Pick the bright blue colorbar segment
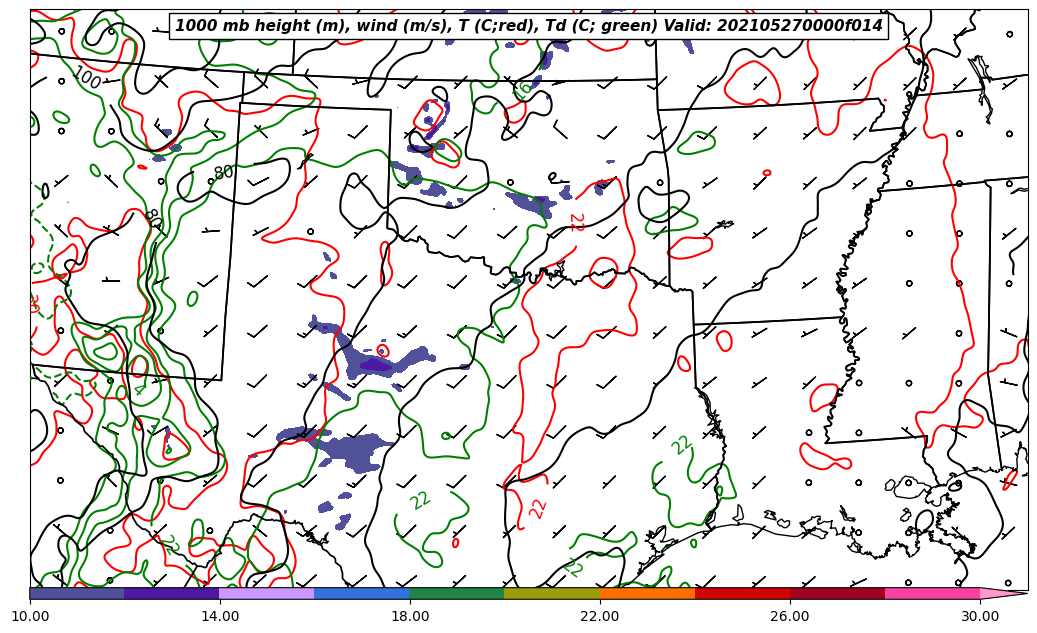Viewport: 1037px width, 633px height. click(362, 593)
